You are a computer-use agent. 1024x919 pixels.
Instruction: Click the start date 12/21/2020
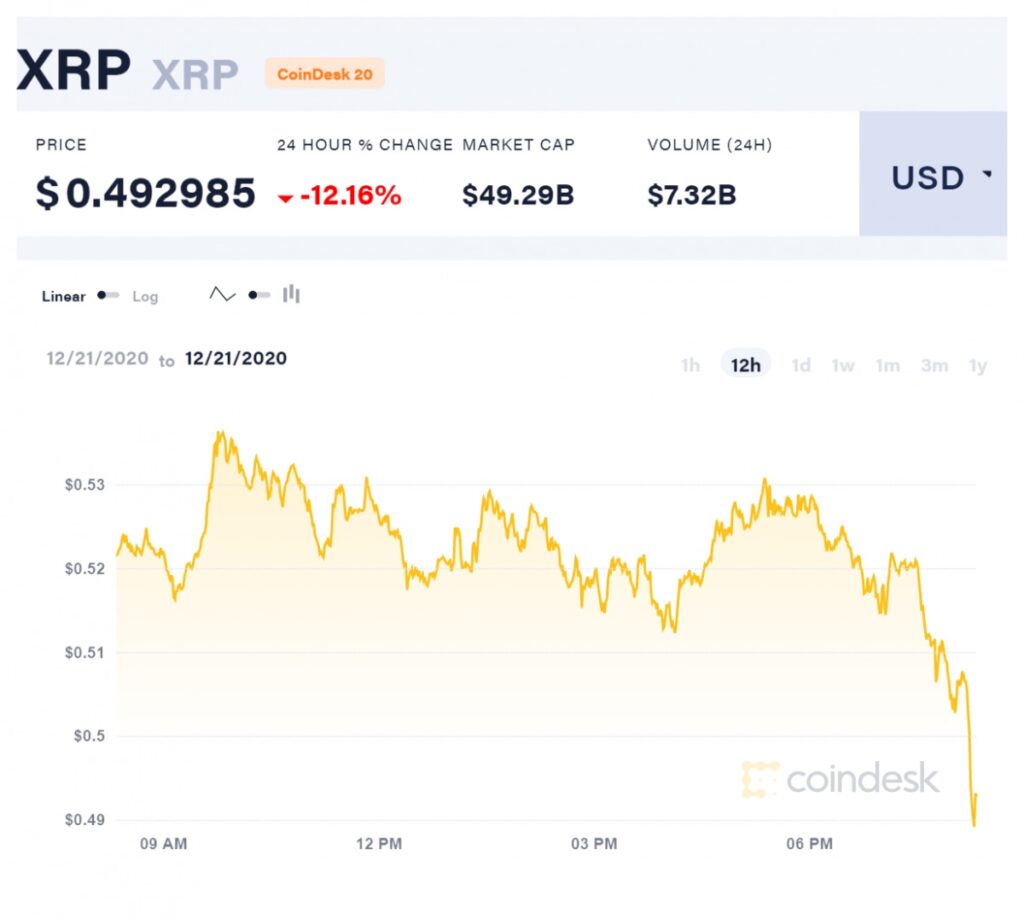(x=97, y=359)
